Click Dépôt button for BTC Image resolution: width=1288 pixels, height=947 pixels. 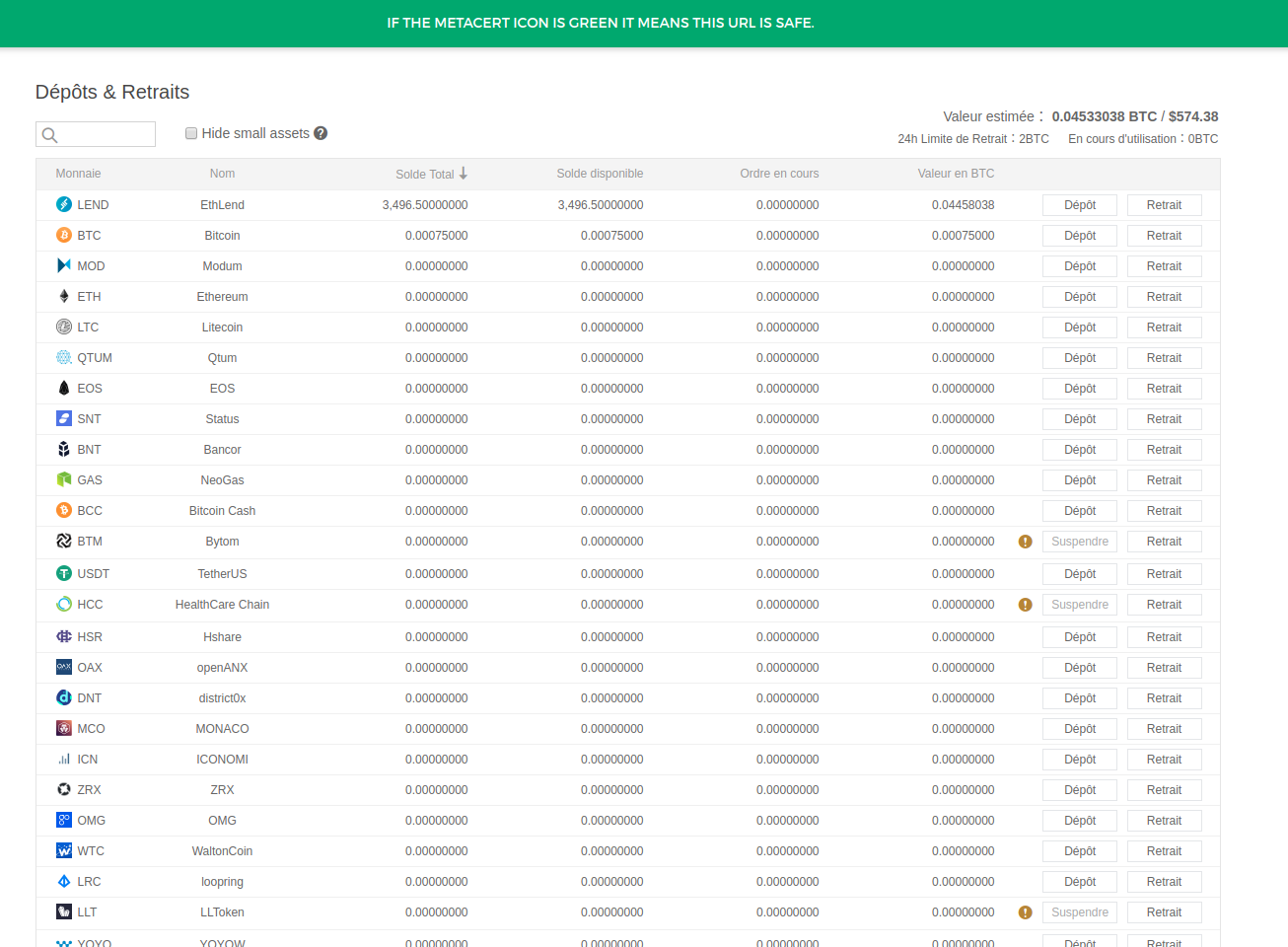click(x=1080, y=236)
